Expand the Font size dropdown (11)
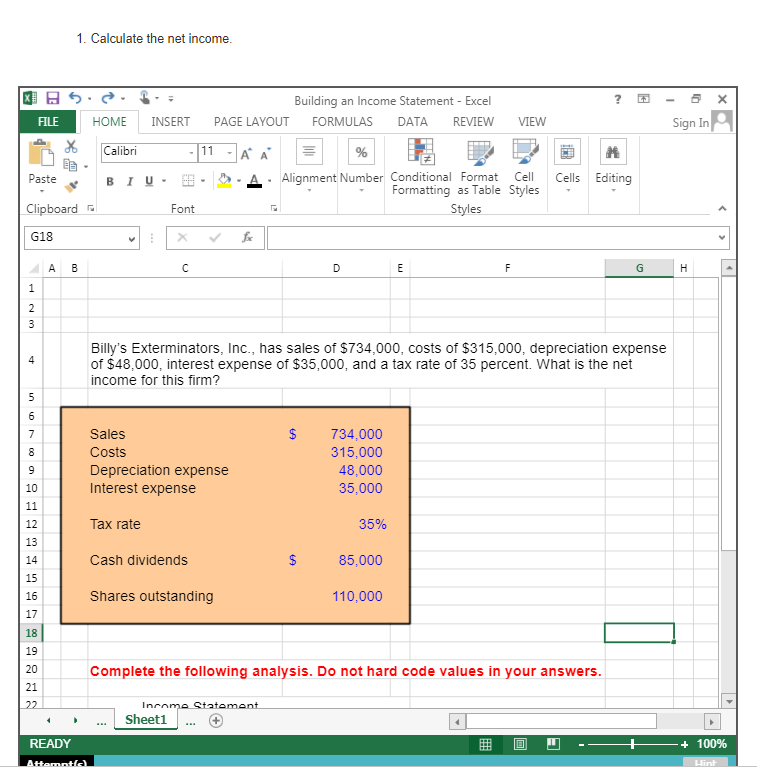 (x=230, y=153)
